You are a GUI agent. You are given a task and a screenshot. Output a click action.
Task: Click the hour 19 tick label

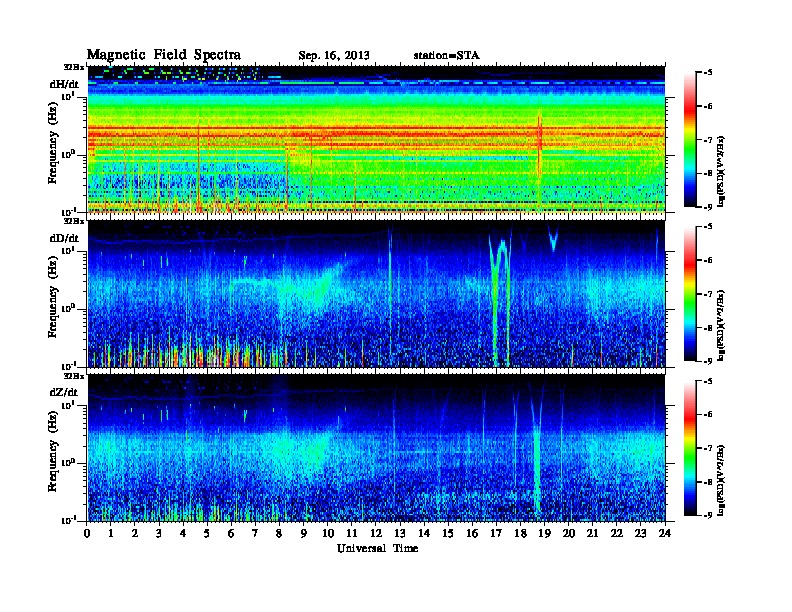[544, 534]
